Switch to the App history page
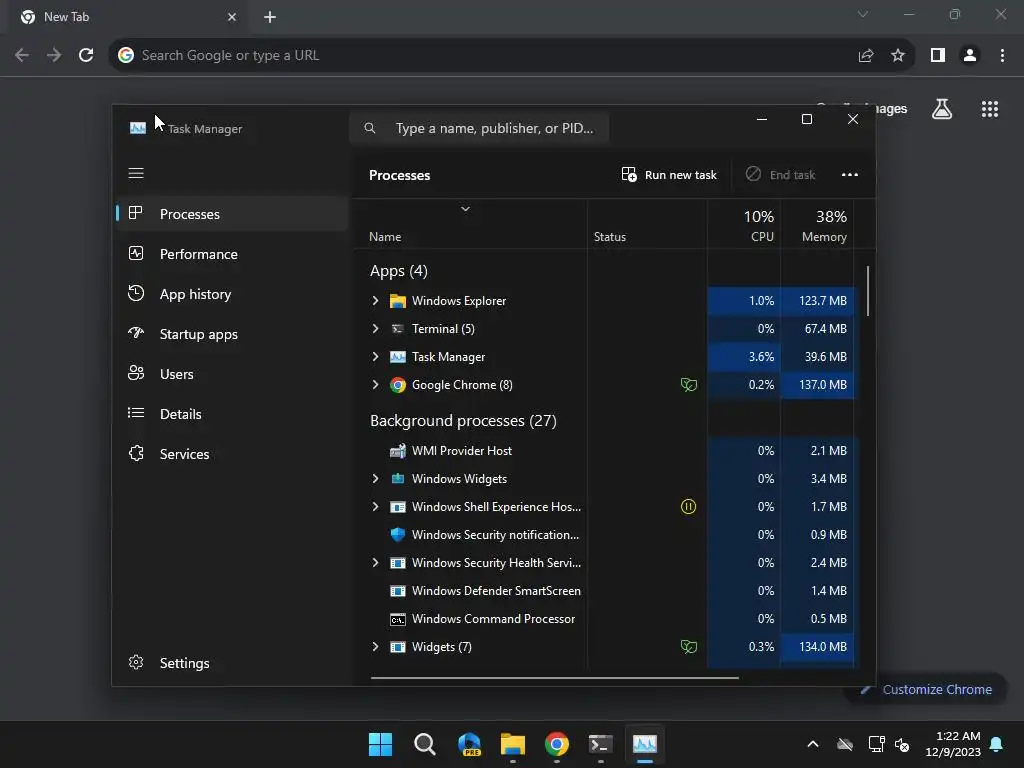The image size is (1024, 768). [x=232, y=294]
